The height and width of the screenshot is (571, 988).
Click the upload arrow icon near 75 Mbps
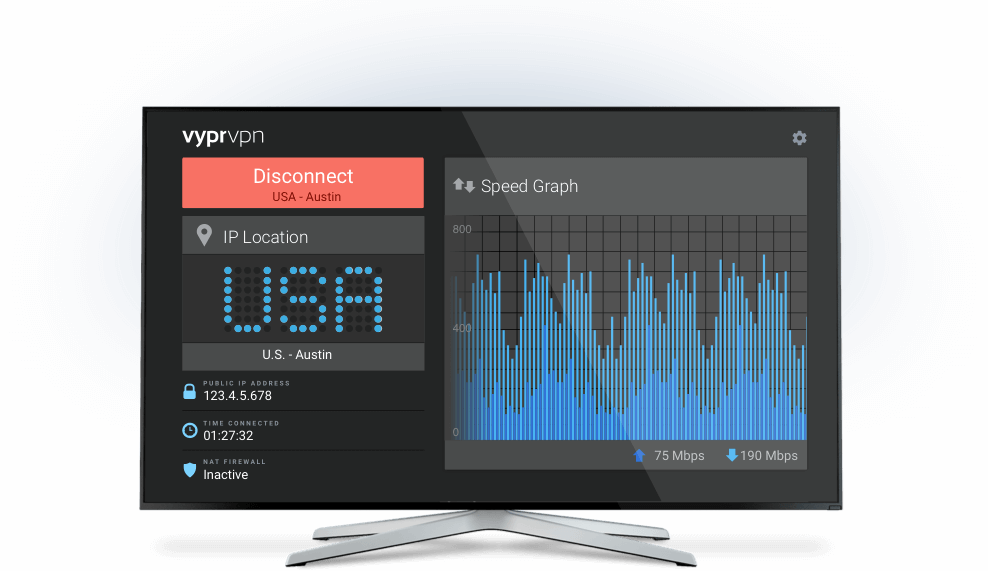coord(639,456)
